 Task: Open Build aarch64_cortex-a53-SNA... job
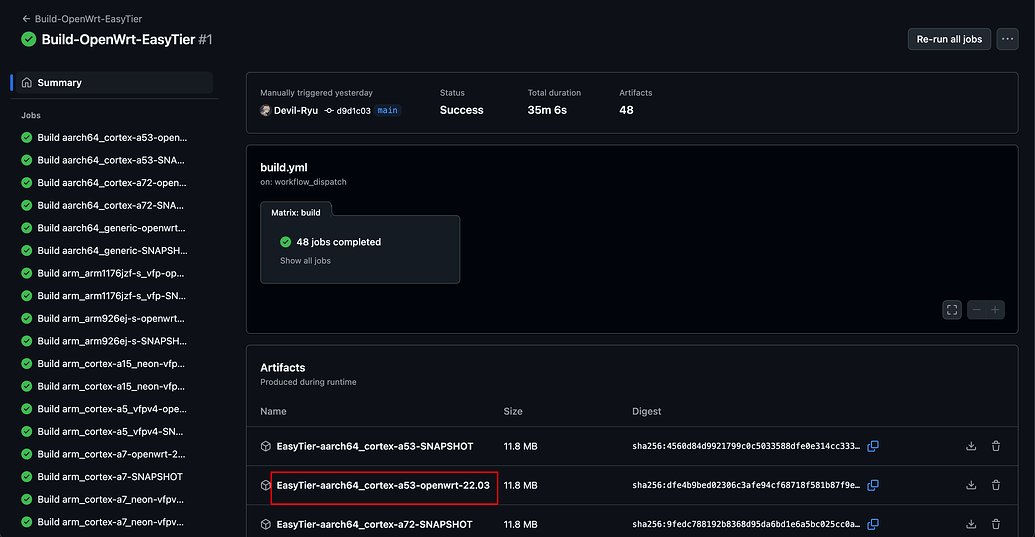click(103, 160)
